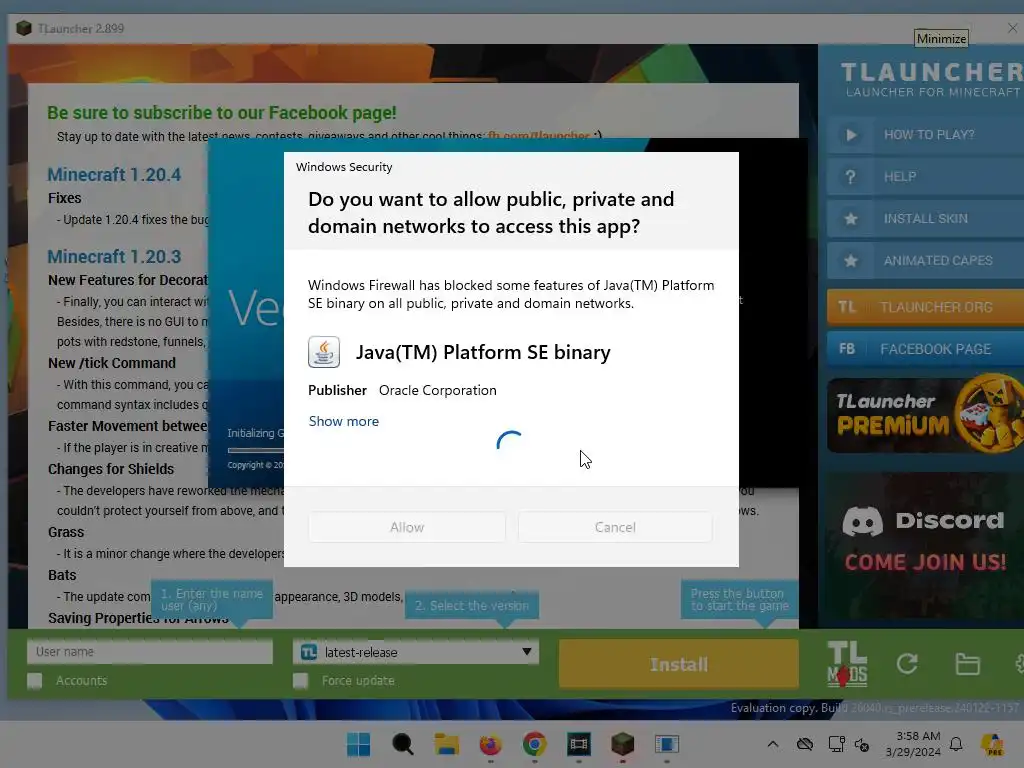Screen dimensions: 1024x768
Task: Click the network display tray icon
Action: [836, 744]
